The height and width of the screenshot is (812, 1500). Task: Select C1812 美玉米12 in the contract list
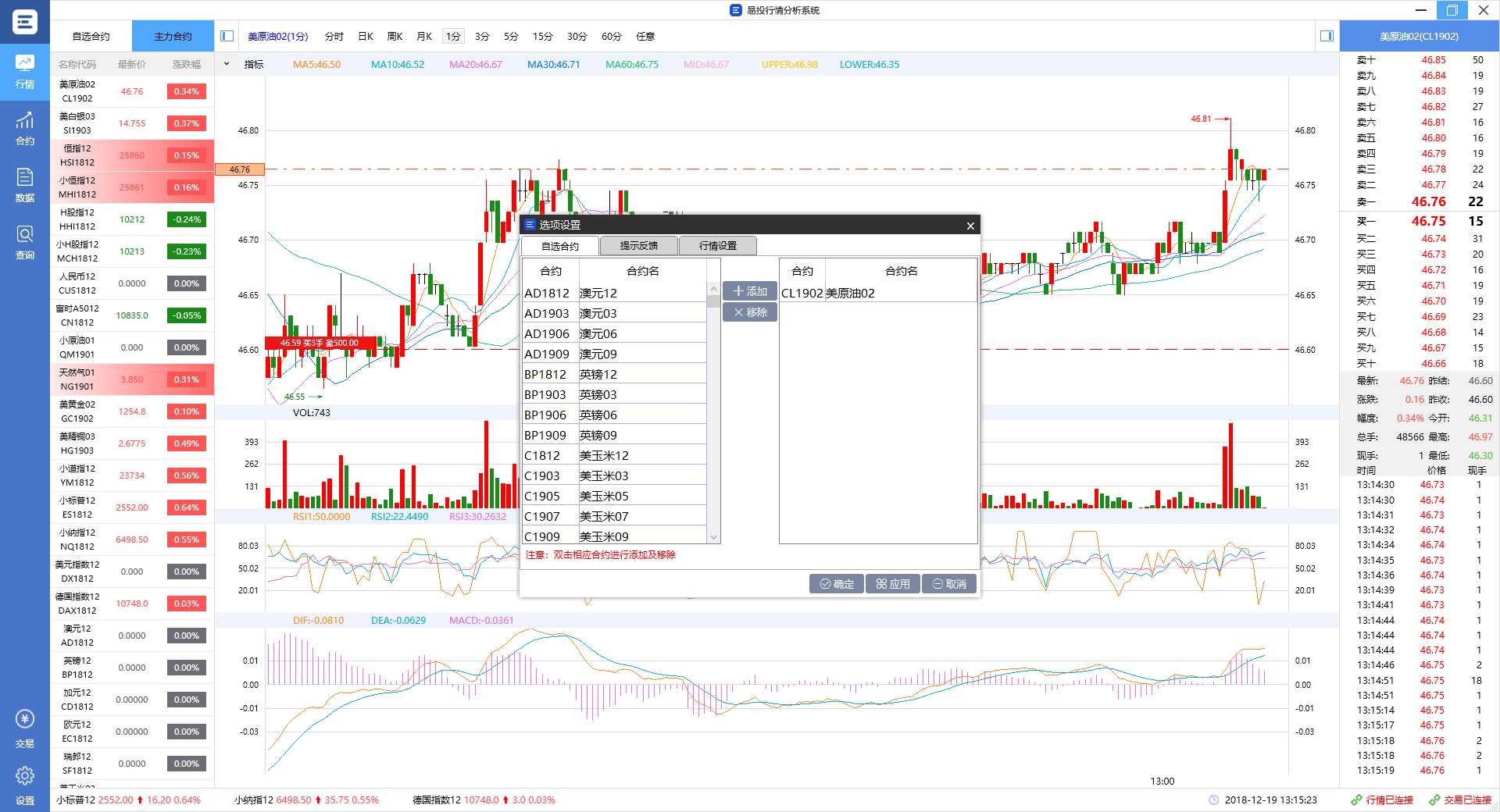(x=614, y=456)
